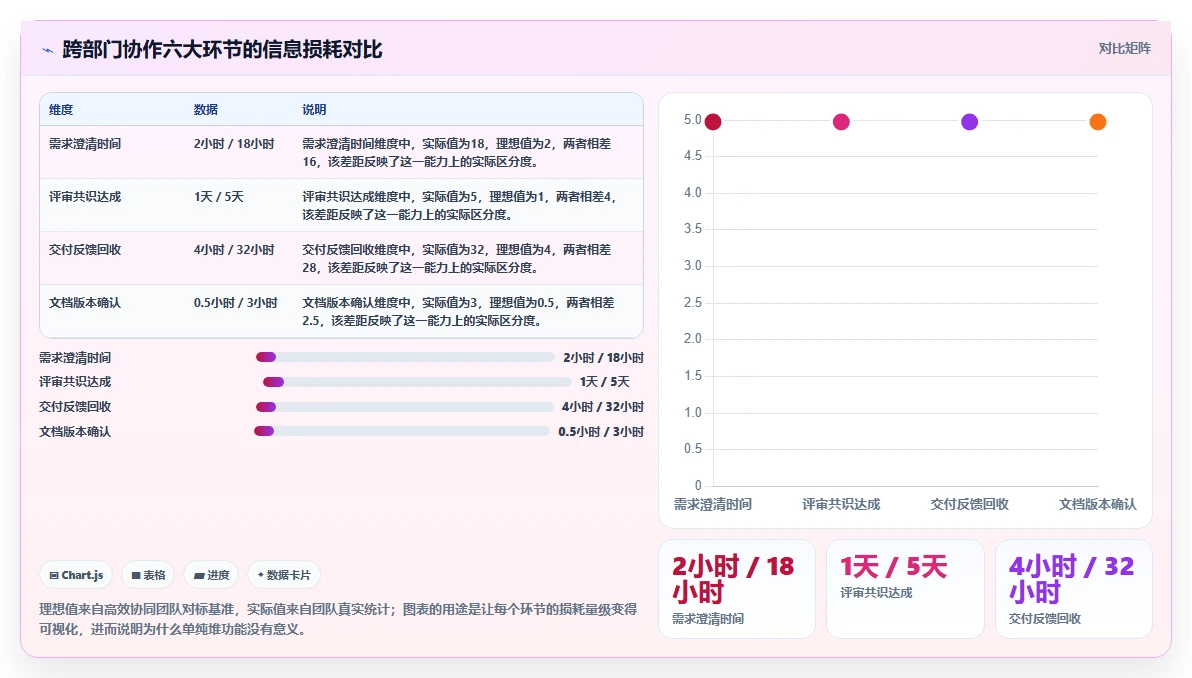Viewport: 1192px width, 678px height.
Task: Open the pink 1天 / 5天 data card
Action: [x=905, y=589]
